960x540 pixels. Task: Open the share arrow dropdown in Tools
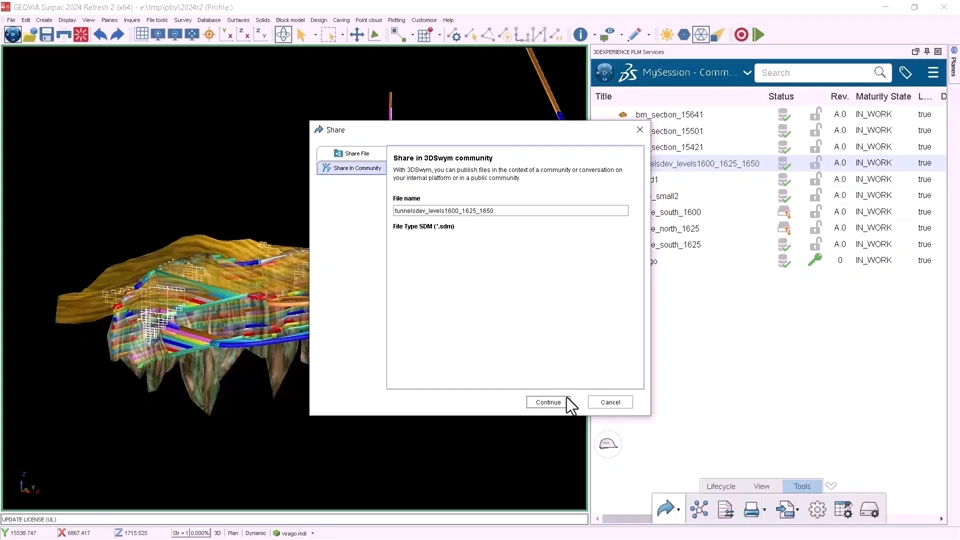click(x=679, y=511)
